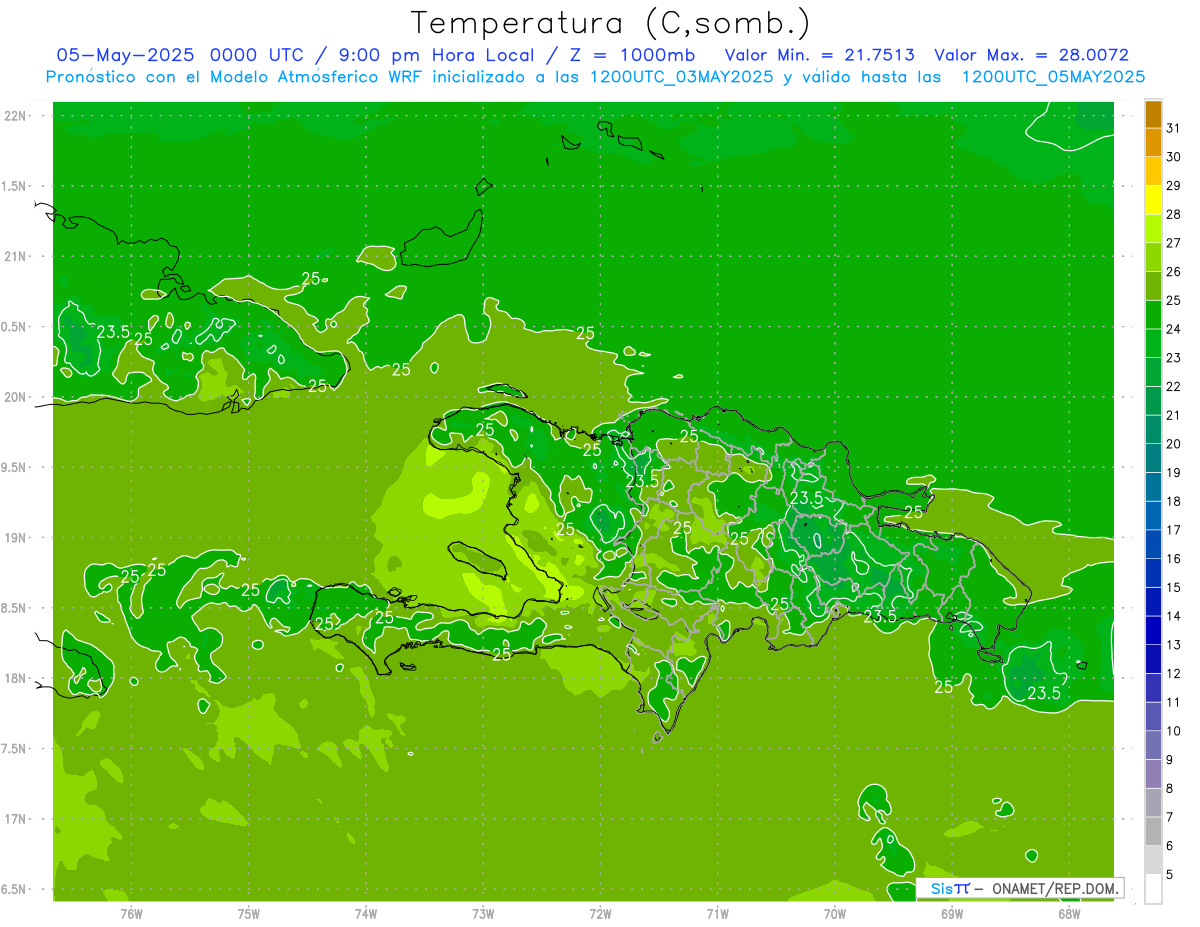
Task: Click the 72W longitude label
Action: coord(601,913)
